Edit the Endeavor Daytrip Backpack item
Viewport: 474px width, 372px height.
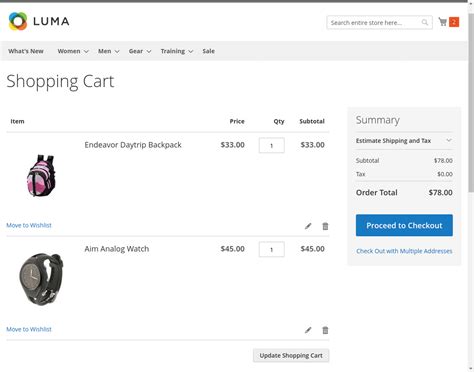coord(308,226)
